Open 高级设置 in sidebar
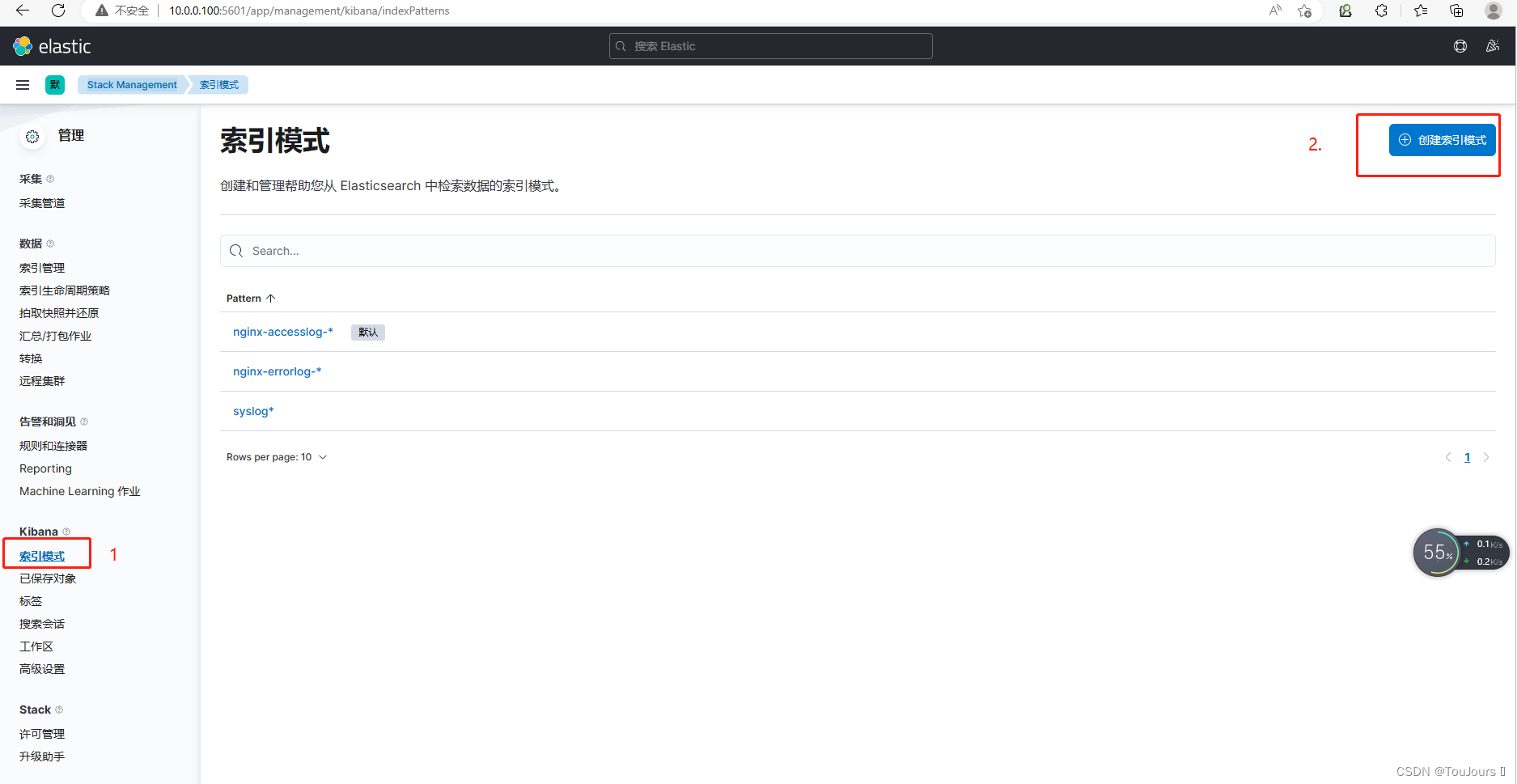This screenshot has width=1517, height=784. pos(42,669)
